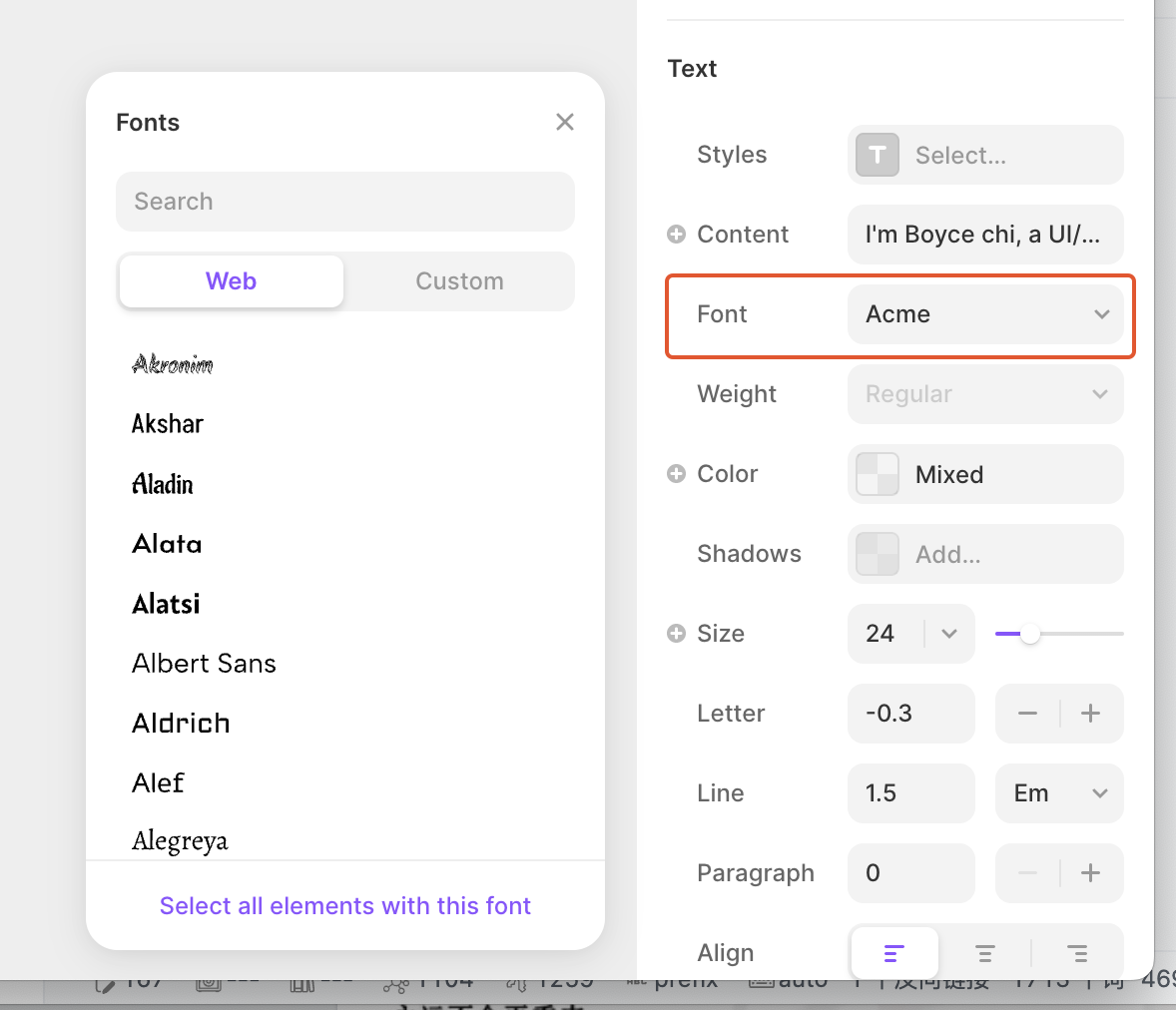1176x1010 pixels.
Task: Set text alignment to center
Action: (x=985, y=954)
